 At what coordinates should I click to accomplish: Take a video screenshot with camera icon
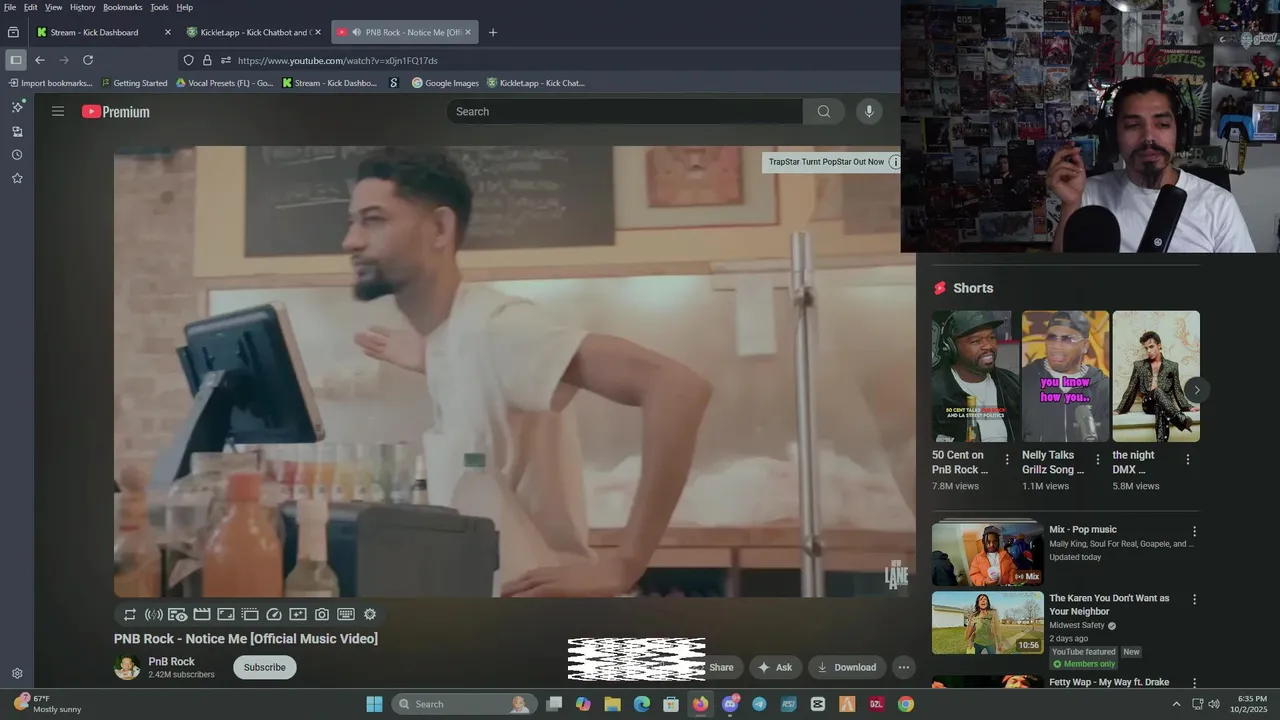coord(322,615)
